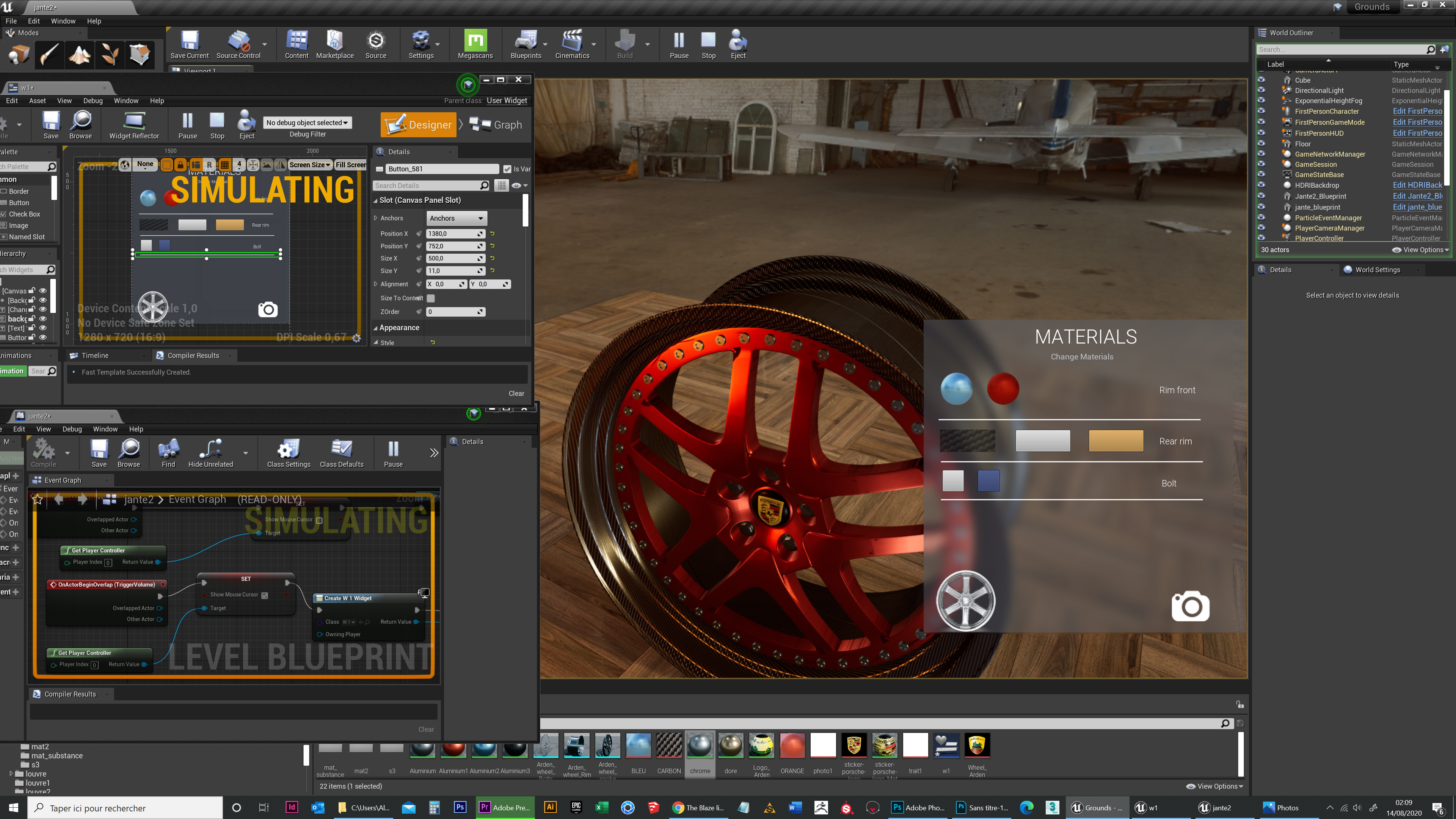The width and height of the screenshot is (1456, 819).
Task: Click Compile in jante2 blueprint editor
Action: tap(44, 453)
